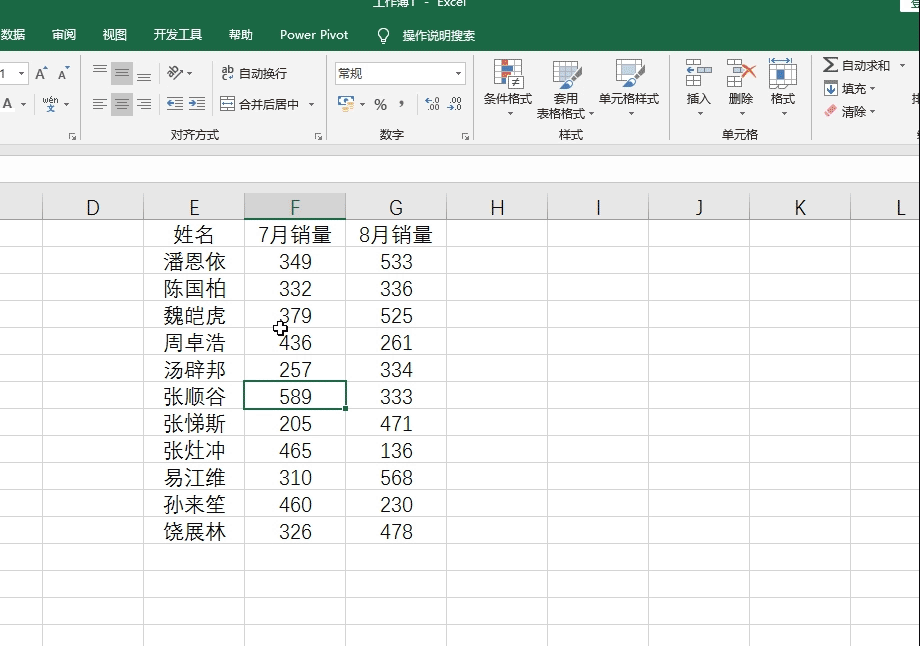The image size is (920, 646).
Task: Select column F header
Action: click(x=295, y=207)
